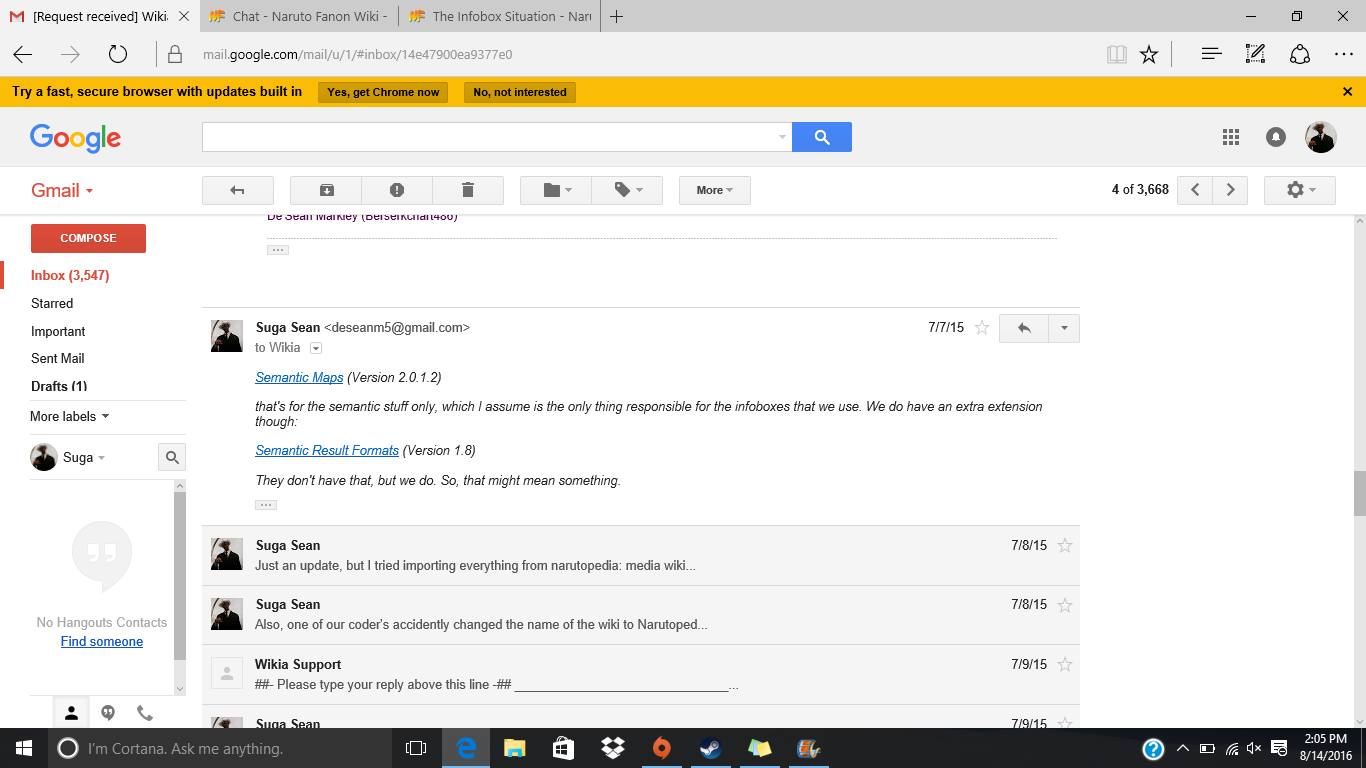This screenshot has height=768, width=1366.
Task: Click the COMPOSE button
Action: click(88, 238)
